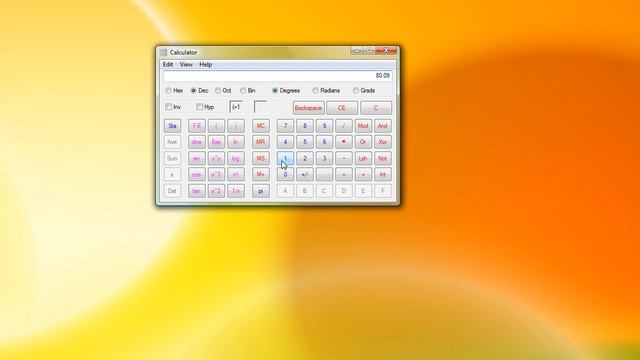Click the highlighted digit 1 key
Viewport: 640px width, 360px height.
pyautogui.click(x=285, y=158)
